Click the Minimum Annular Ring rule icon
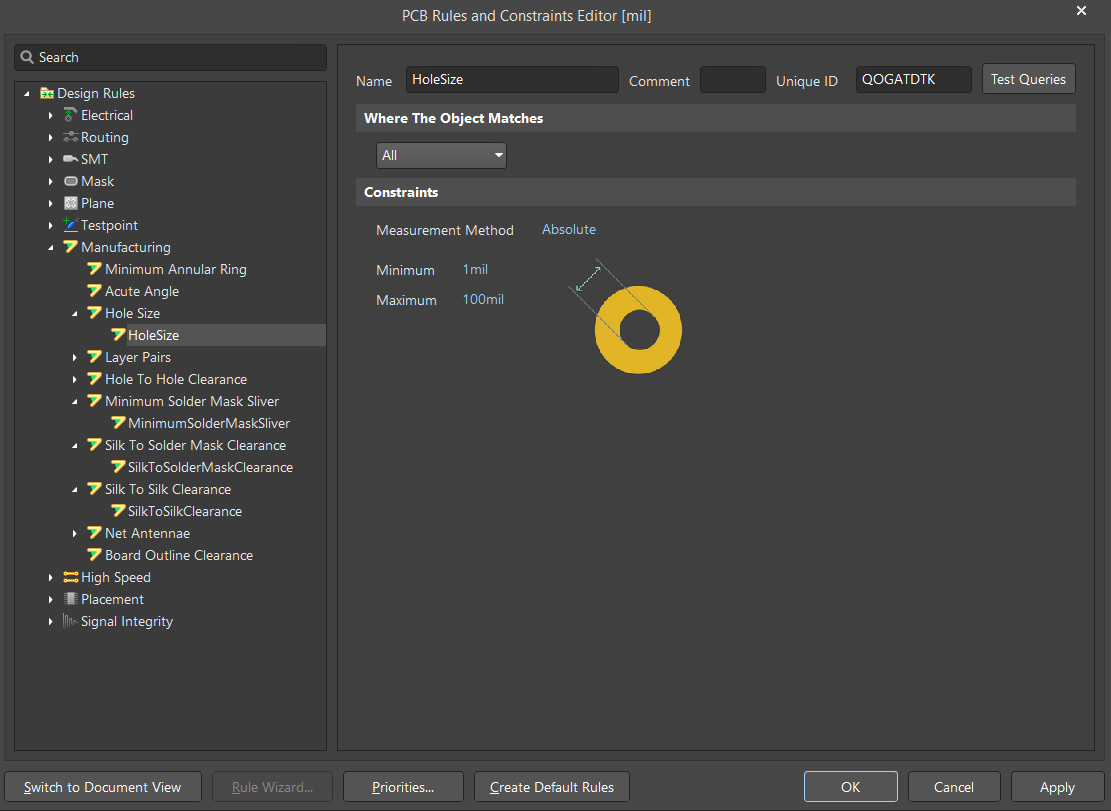Viewport: 1111px width, 811px height. tap(94, 269)
